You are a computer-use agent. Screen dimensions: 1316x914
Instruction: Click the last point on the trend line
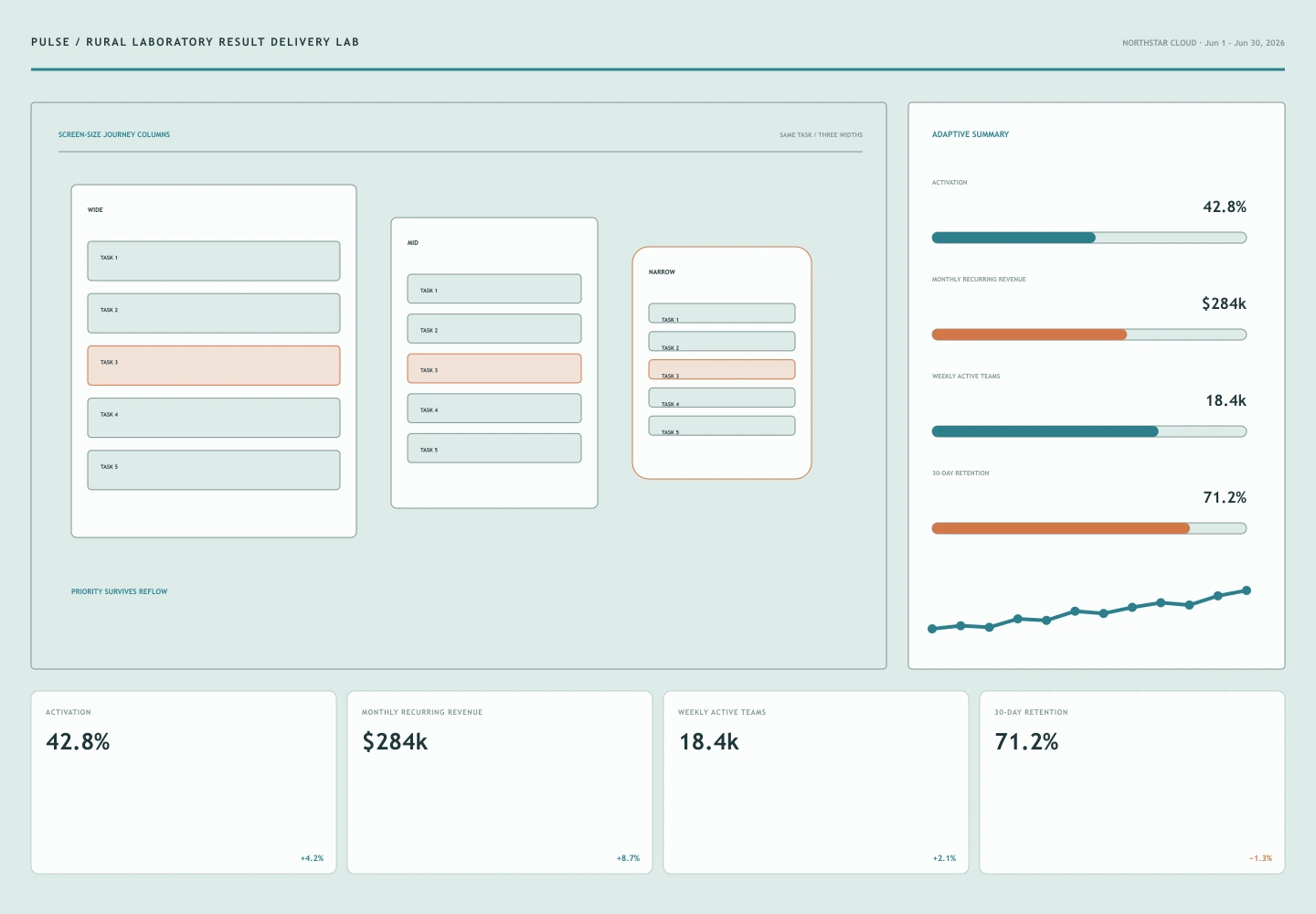[x=1247, y=590]
